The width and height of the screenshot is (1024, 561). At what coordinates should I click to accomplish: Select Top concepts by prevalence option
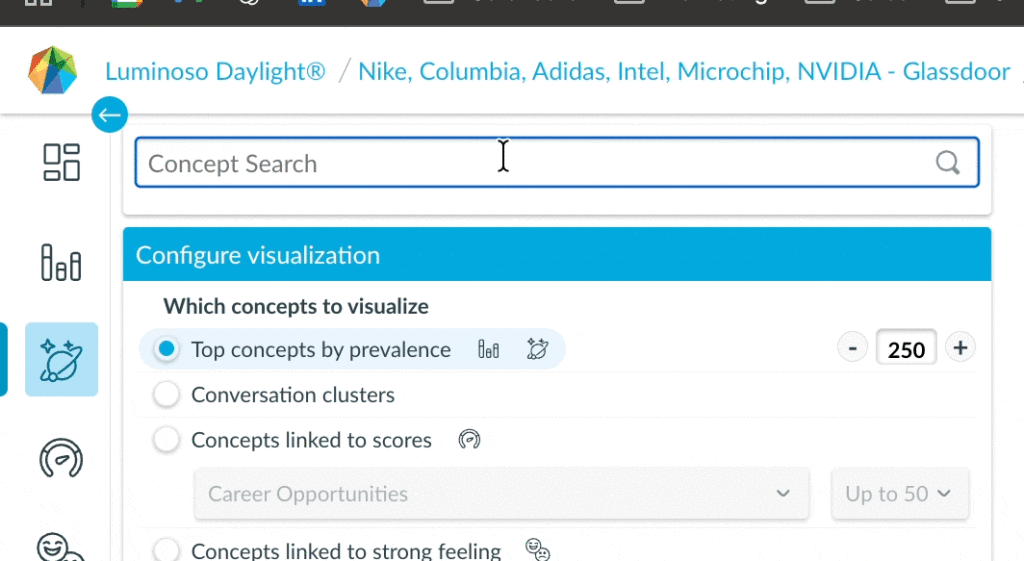tap(167, 349)
